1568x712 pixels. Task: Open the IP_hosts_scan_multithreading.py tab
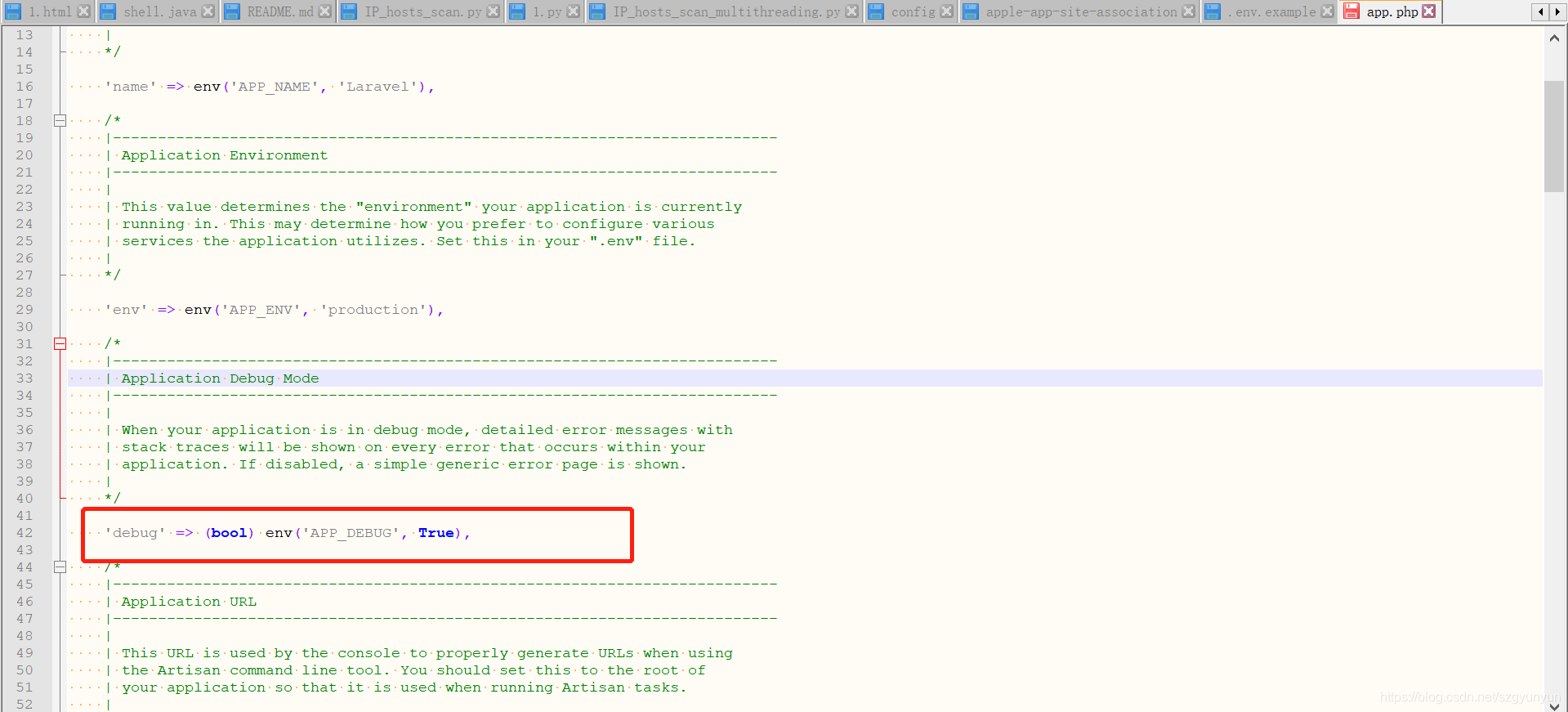tap(726, 11)
